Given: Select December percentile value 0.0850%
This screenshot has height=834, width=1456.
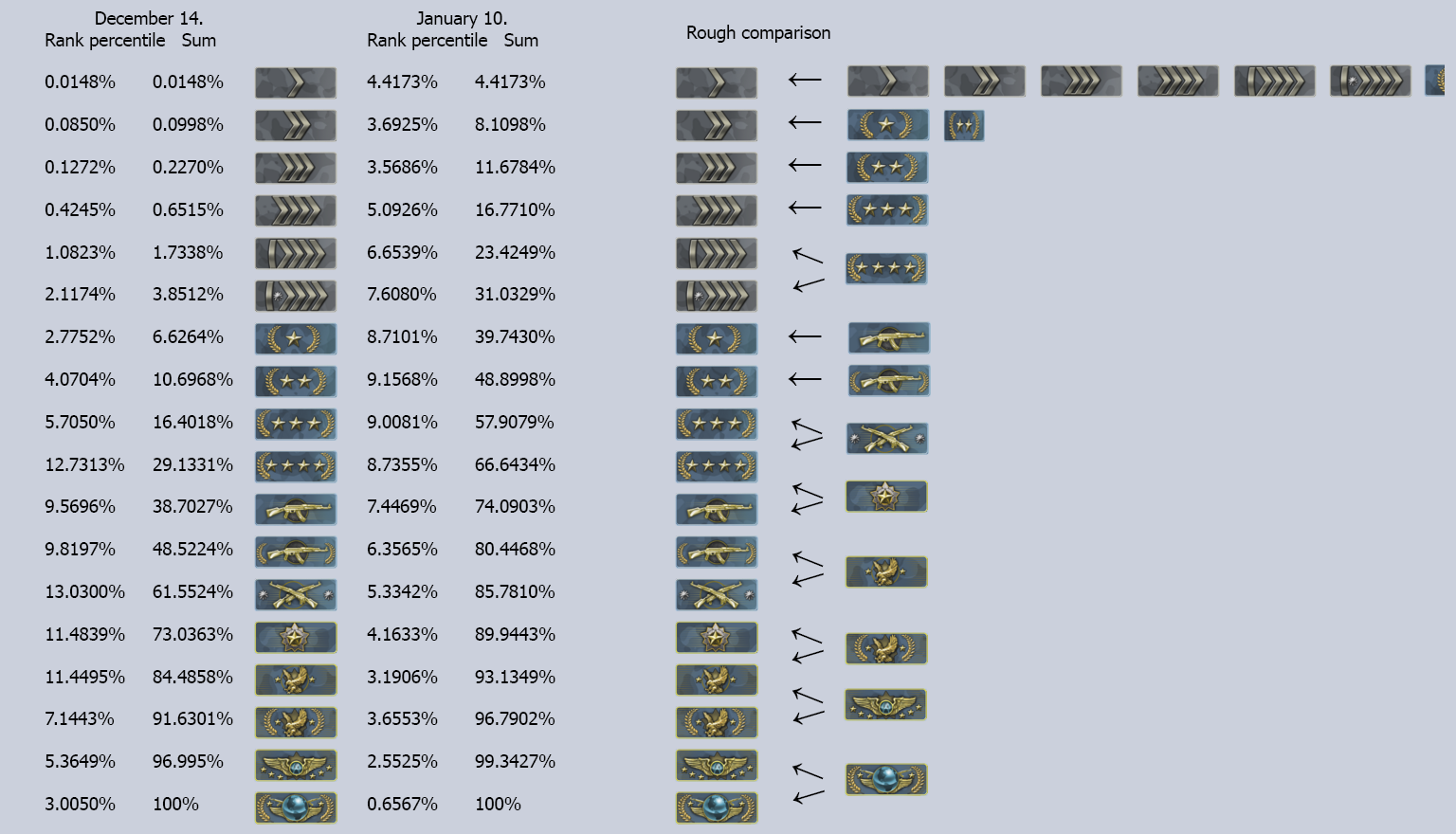Looking at the screenshot, I should coord(81,125).
